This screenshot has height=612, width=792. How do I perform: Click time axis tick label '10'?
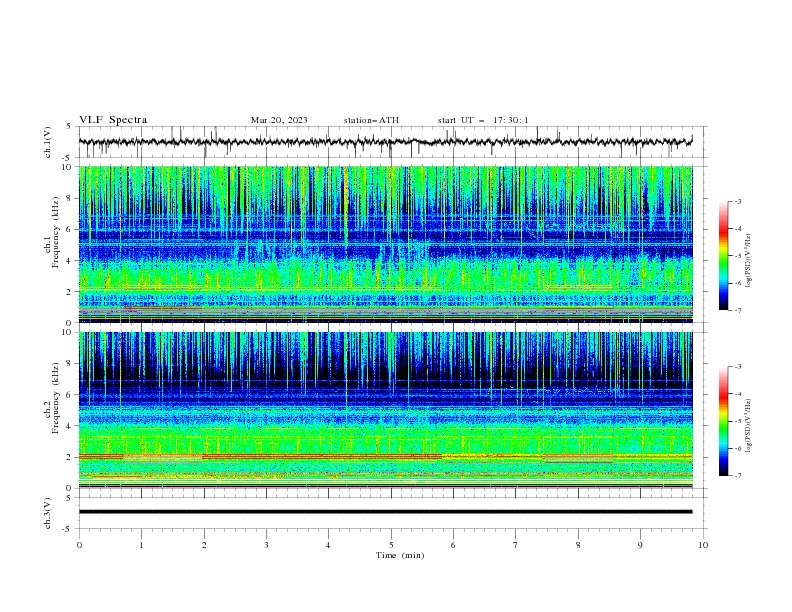click(703, 545)
